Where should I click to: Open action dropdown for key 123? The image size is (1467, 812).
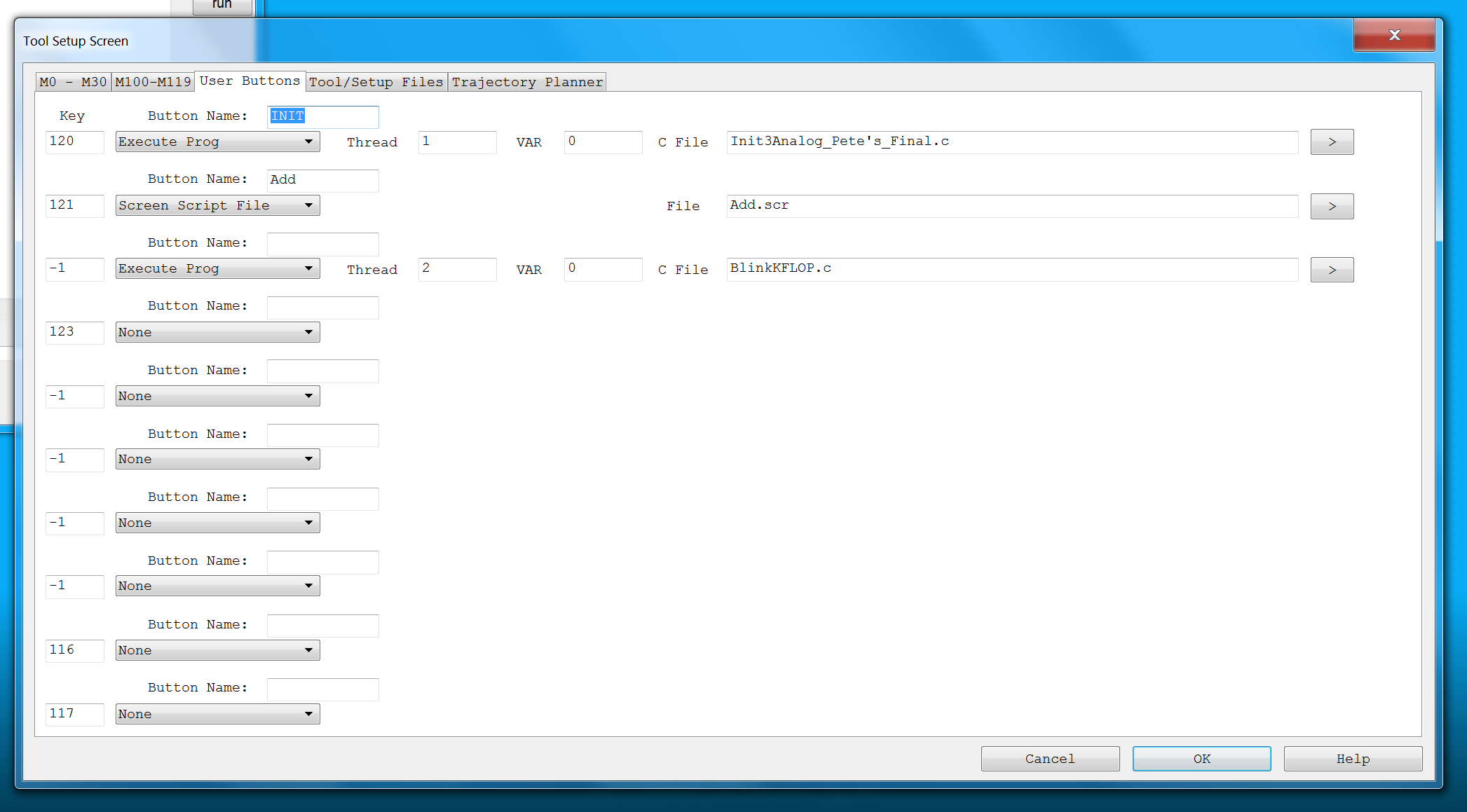(x=217, y=332)
